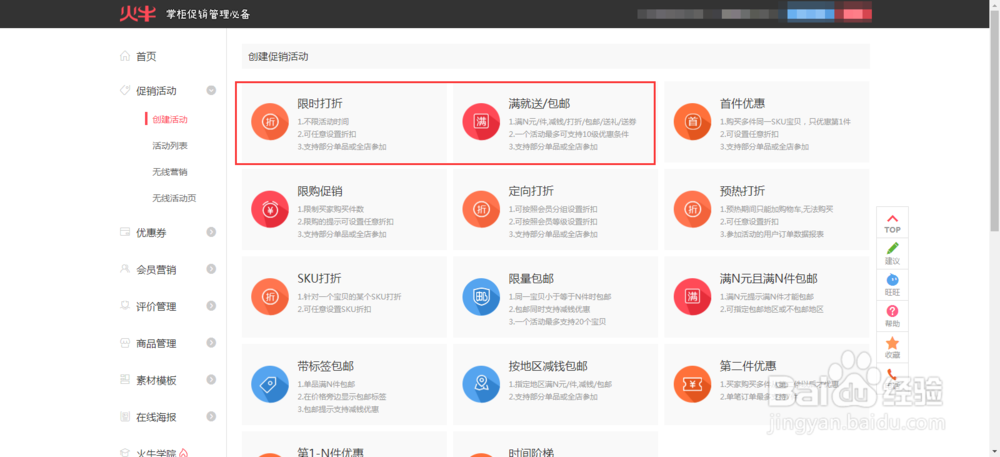Click the 首页 home icon in sidebar
Image resolution: width=1000 pixels, height=457 pixels.
[125, 56]
